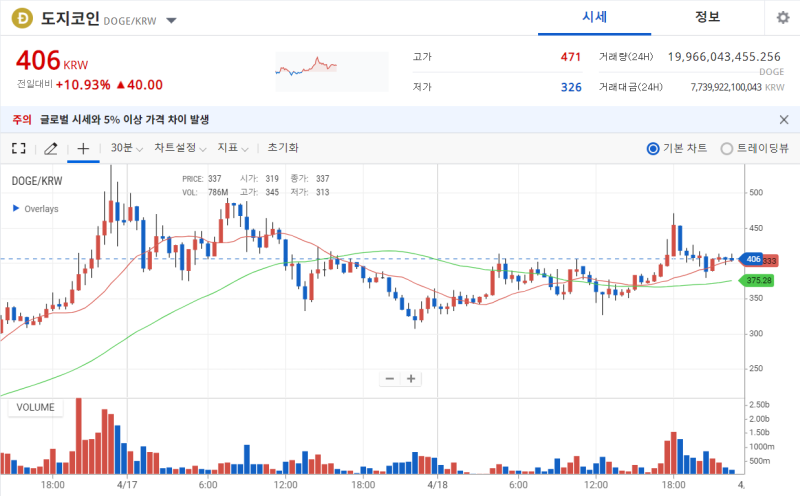Click the green 375.28 moving average tag
The width and height of the screenshot is (800, 496).
tap(757, 280)
